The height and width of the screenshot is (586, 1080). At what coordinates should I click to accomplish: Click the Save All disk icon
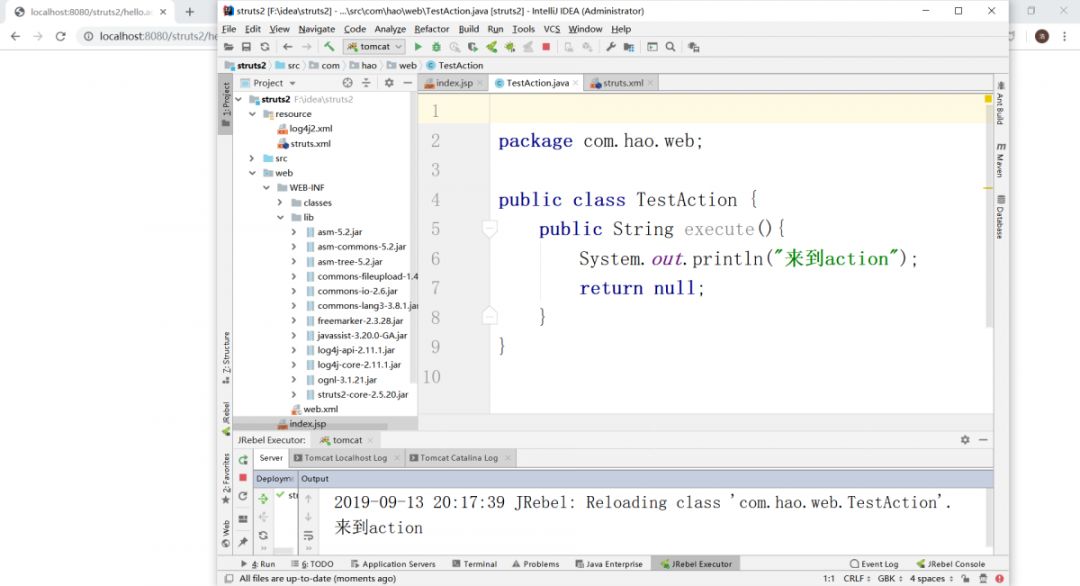pos(246,47)
